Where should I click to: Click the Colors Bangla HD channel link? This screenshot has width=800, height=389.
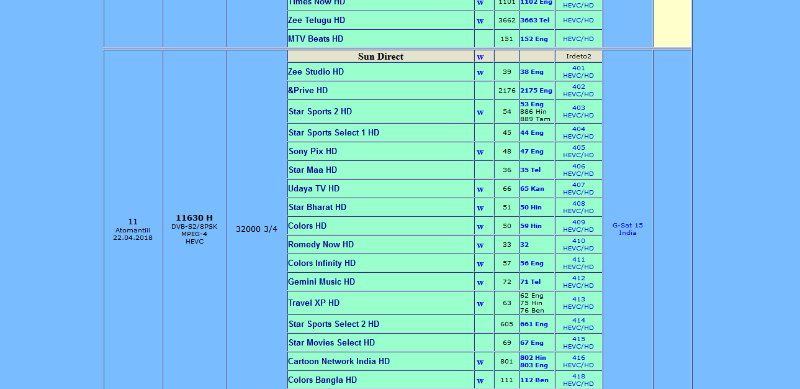(322, 380)
